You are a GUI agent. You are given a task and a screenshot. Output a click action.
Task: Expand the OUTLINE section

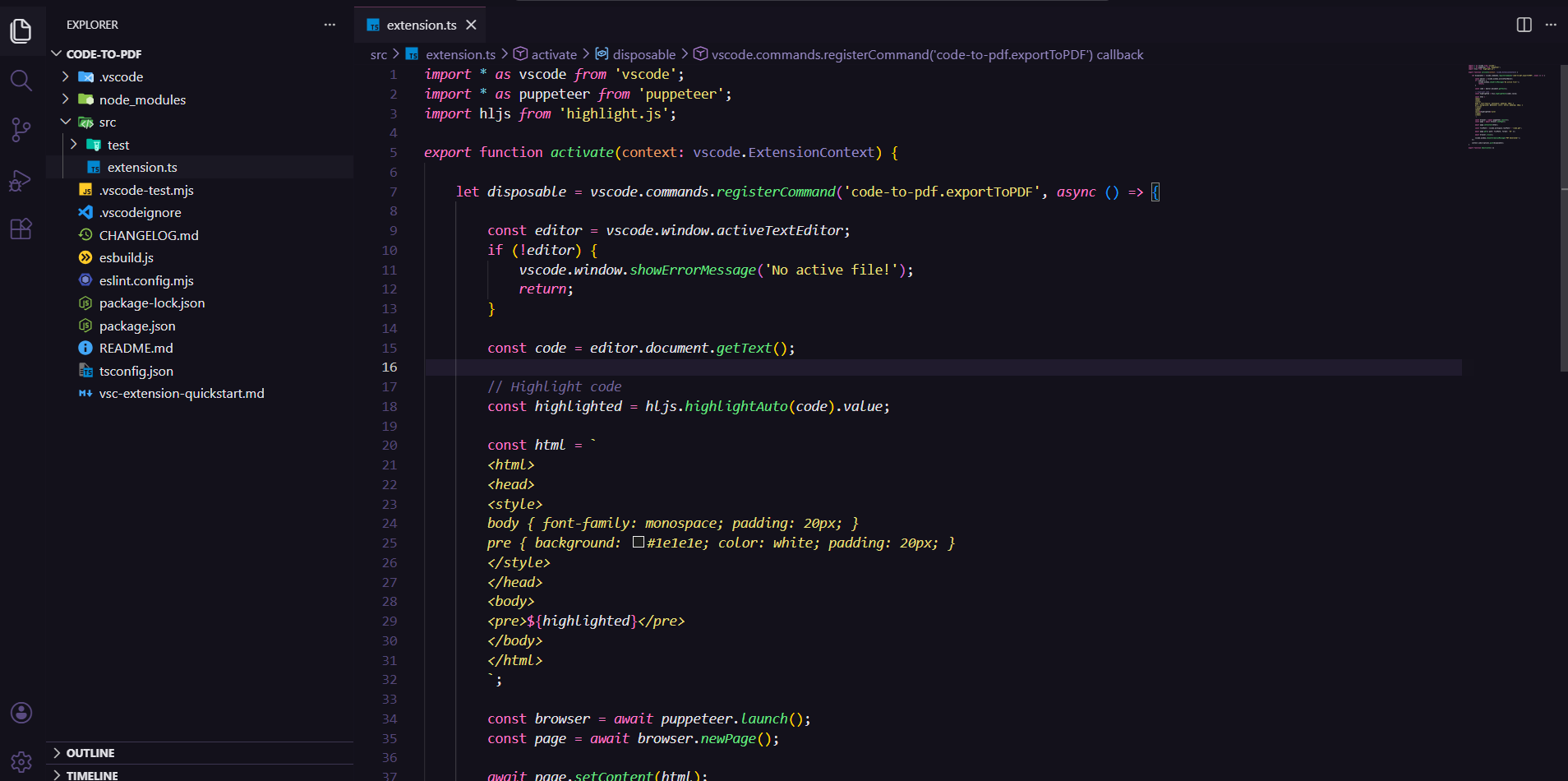pyautogui.click(x=200, y=753)
